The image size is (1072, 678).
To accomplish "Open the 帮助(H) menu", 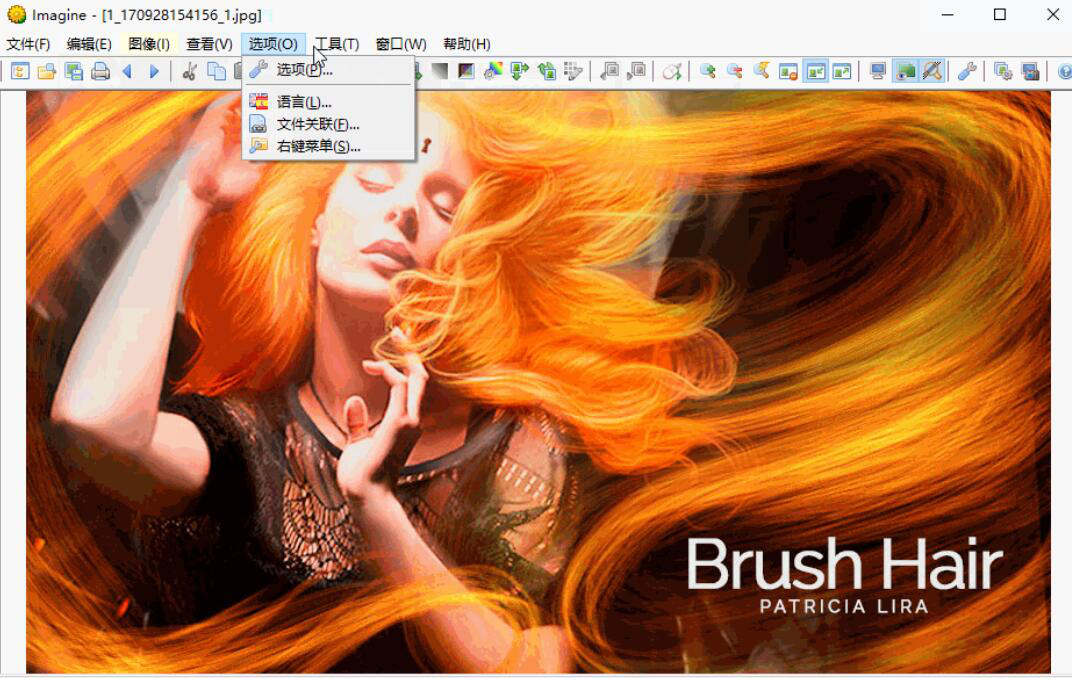I will pos(466,44).
